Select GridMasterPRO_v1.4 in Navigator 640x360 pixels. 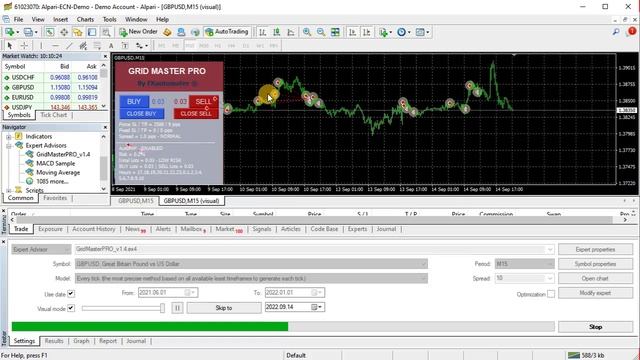point(63,154)
